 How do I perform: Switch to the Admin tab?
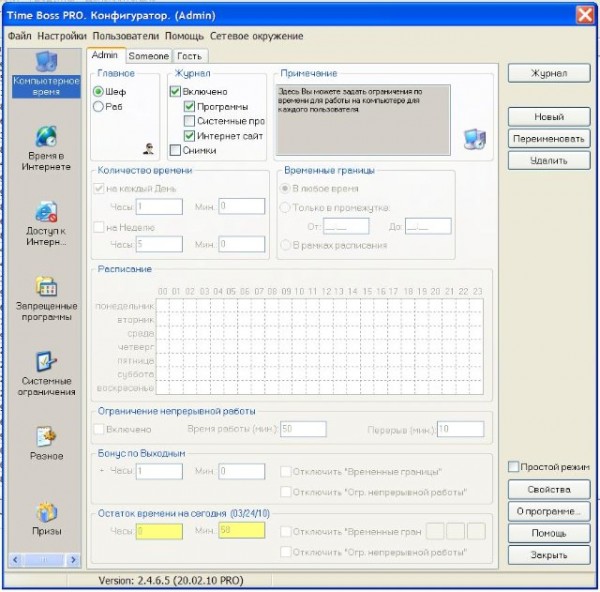click(106, 55)
